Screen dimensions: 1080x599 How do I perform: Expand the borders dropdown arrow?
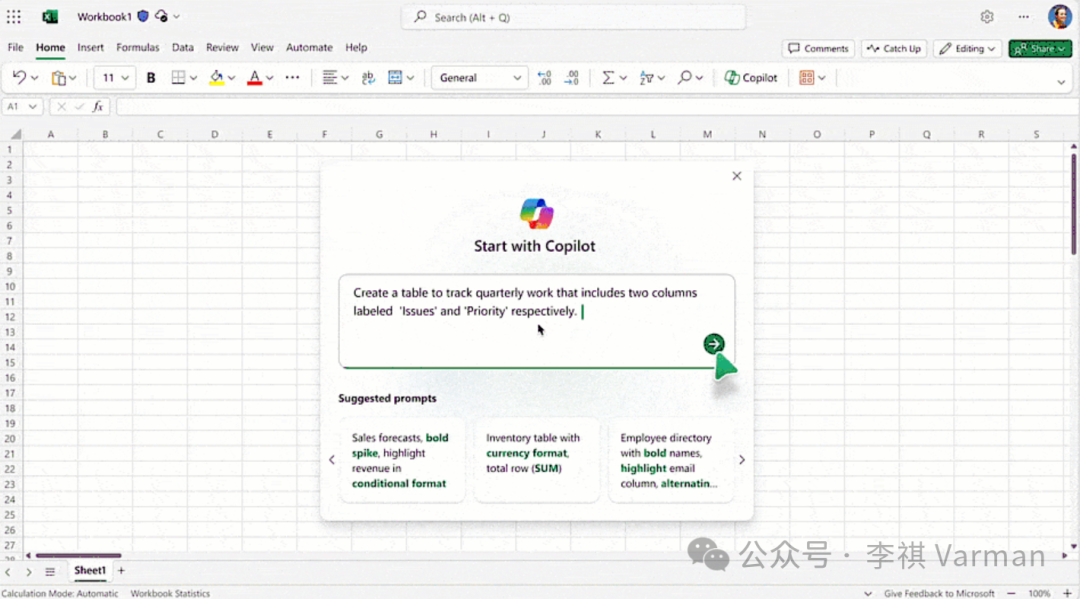coord(194,78)
